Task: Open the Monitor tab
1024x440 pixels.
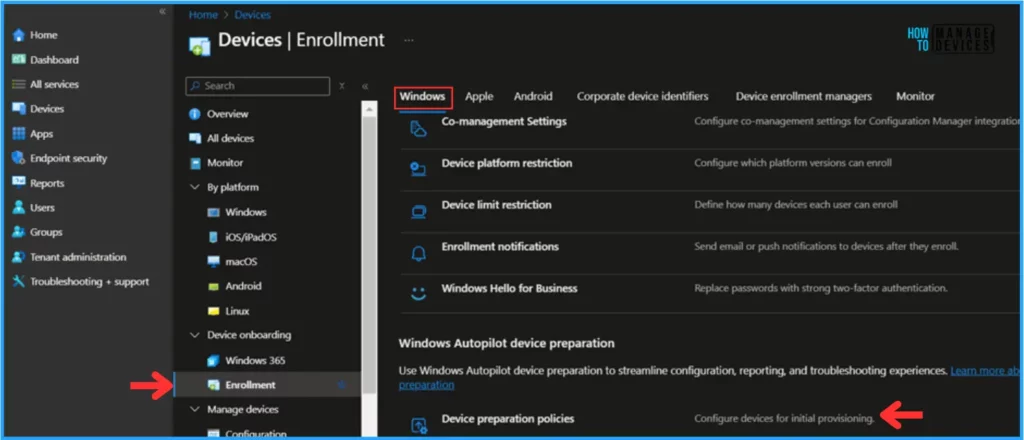Action: pyautogui.click(x=915, y=97)
